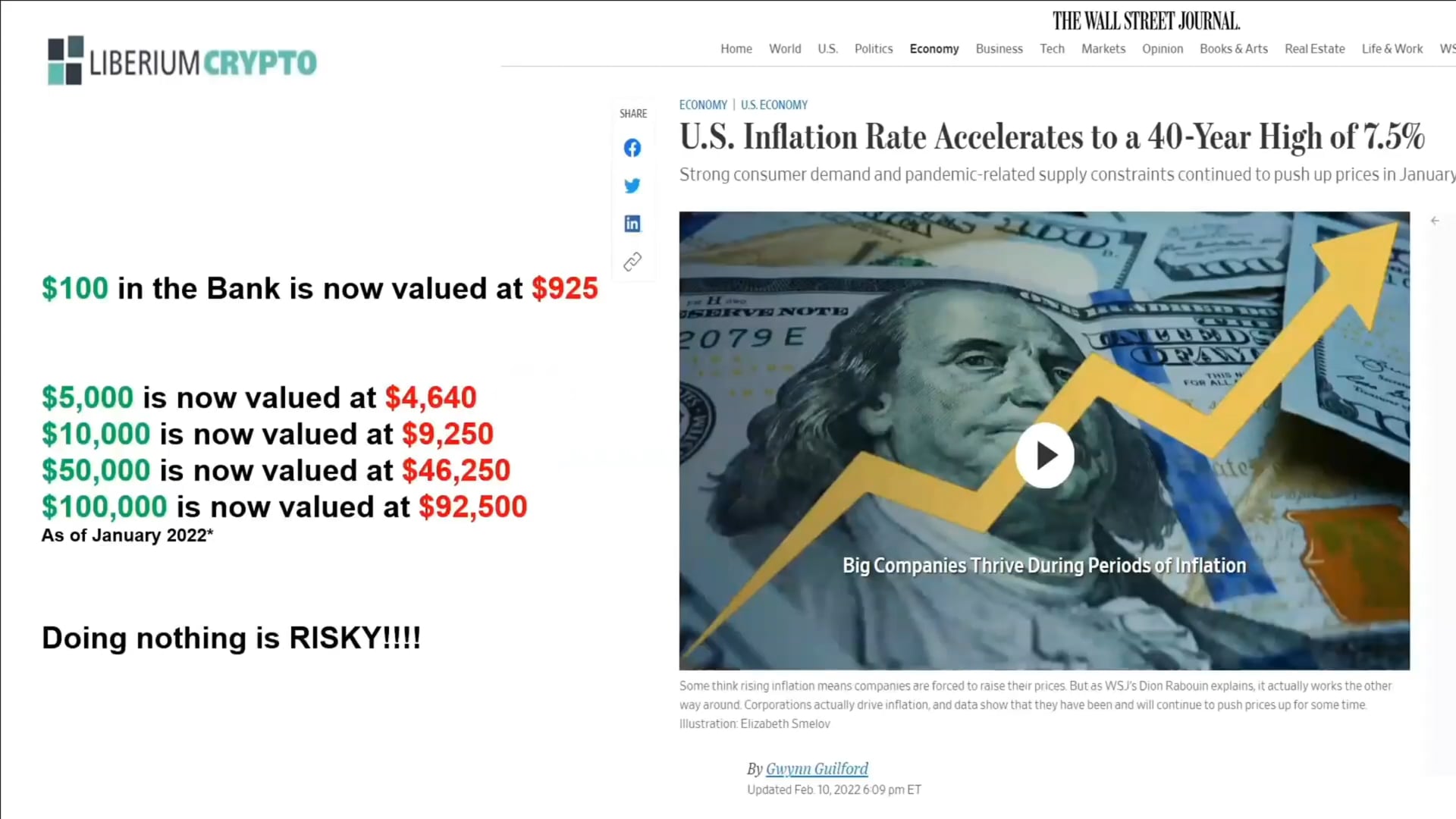
Task: Expand the WSJ navigation dropdown
Action: (1447, 48)
